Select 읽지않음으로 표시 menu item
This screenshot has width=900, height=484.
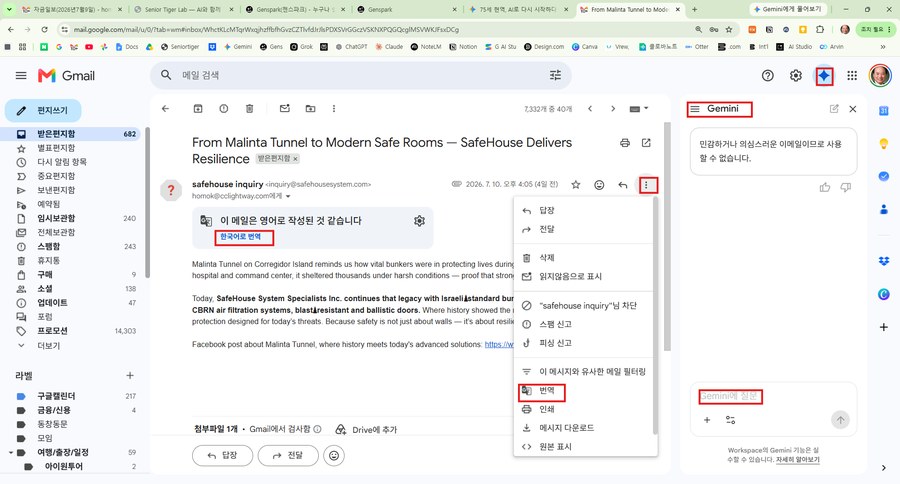[x=585, y=276]
